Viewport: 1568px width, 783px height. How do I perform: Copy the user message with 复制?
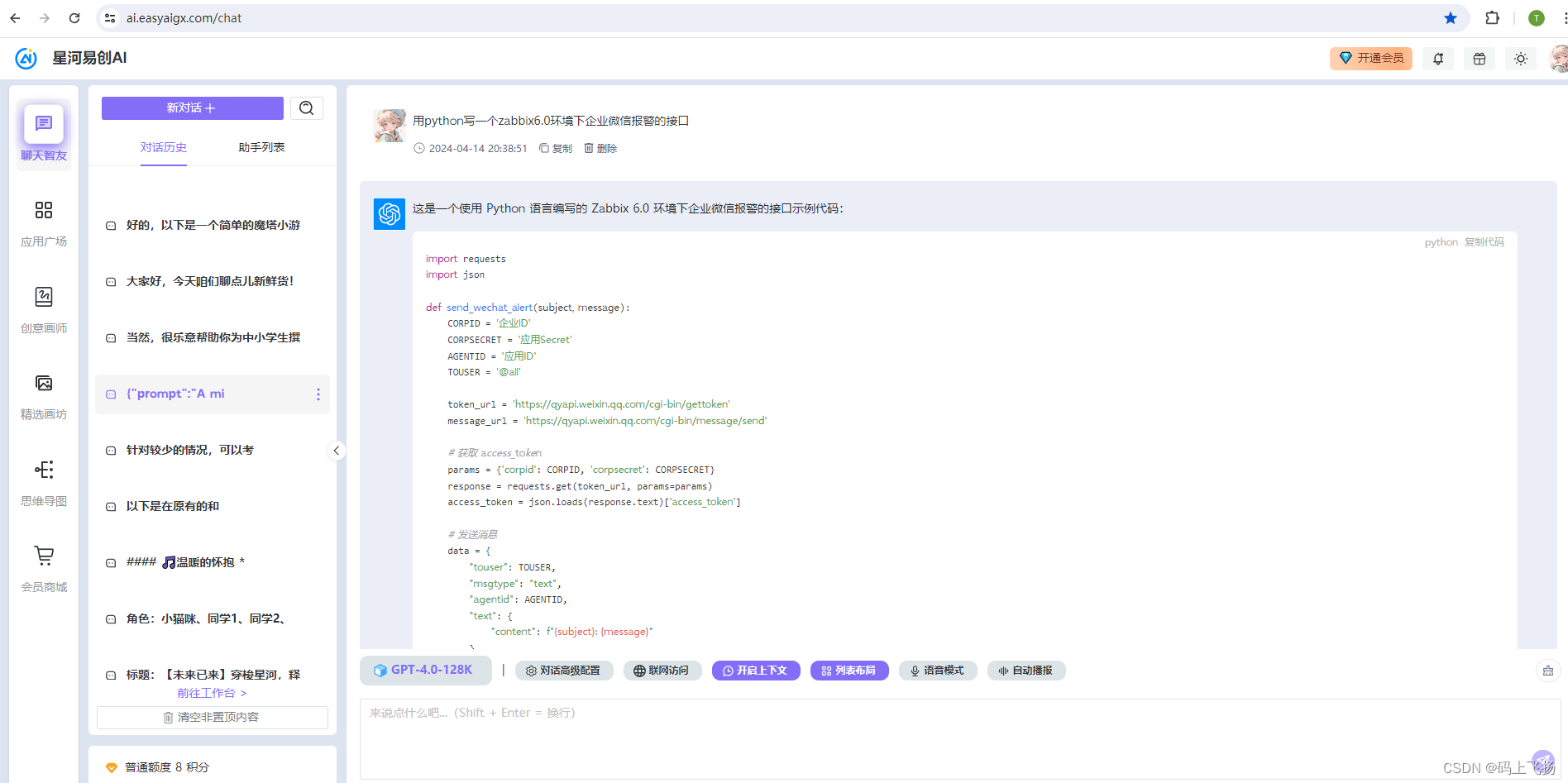coord(556,149)
